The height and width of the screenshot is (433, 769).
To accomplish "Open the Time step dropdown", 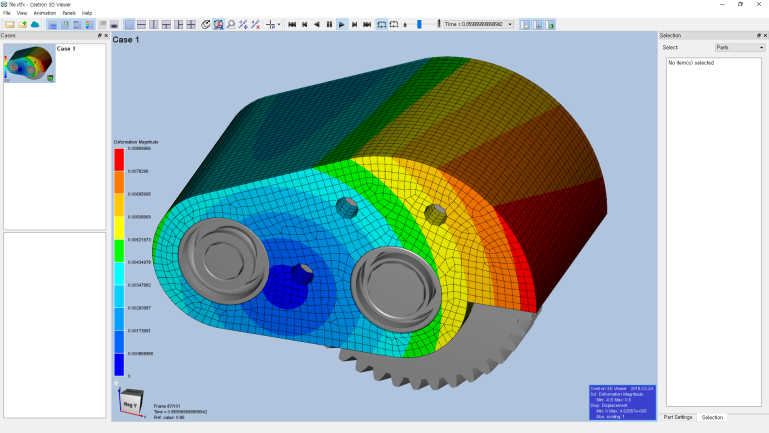I will (509, 24).
